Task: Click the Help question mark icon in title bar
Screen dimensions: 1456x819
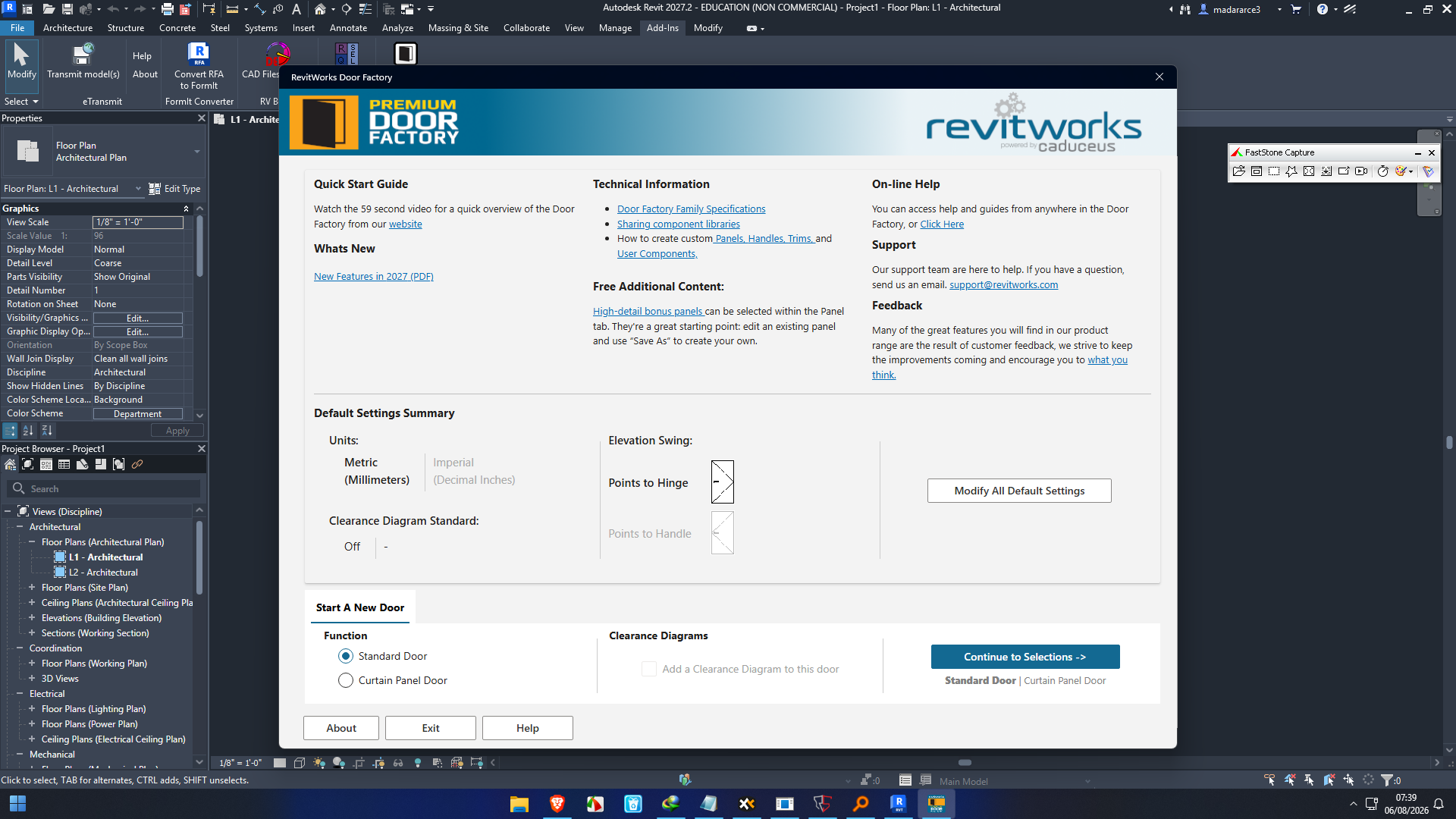Action: tap(1323, 9)
